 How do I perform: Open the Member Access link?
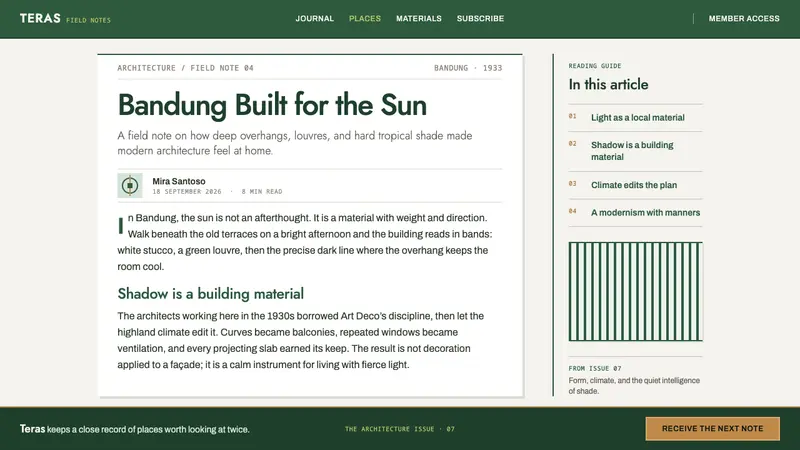[744, 18]
